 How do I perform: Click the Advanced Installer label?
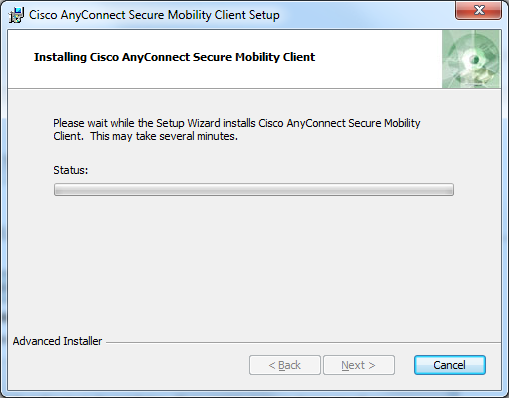(57, 341)
